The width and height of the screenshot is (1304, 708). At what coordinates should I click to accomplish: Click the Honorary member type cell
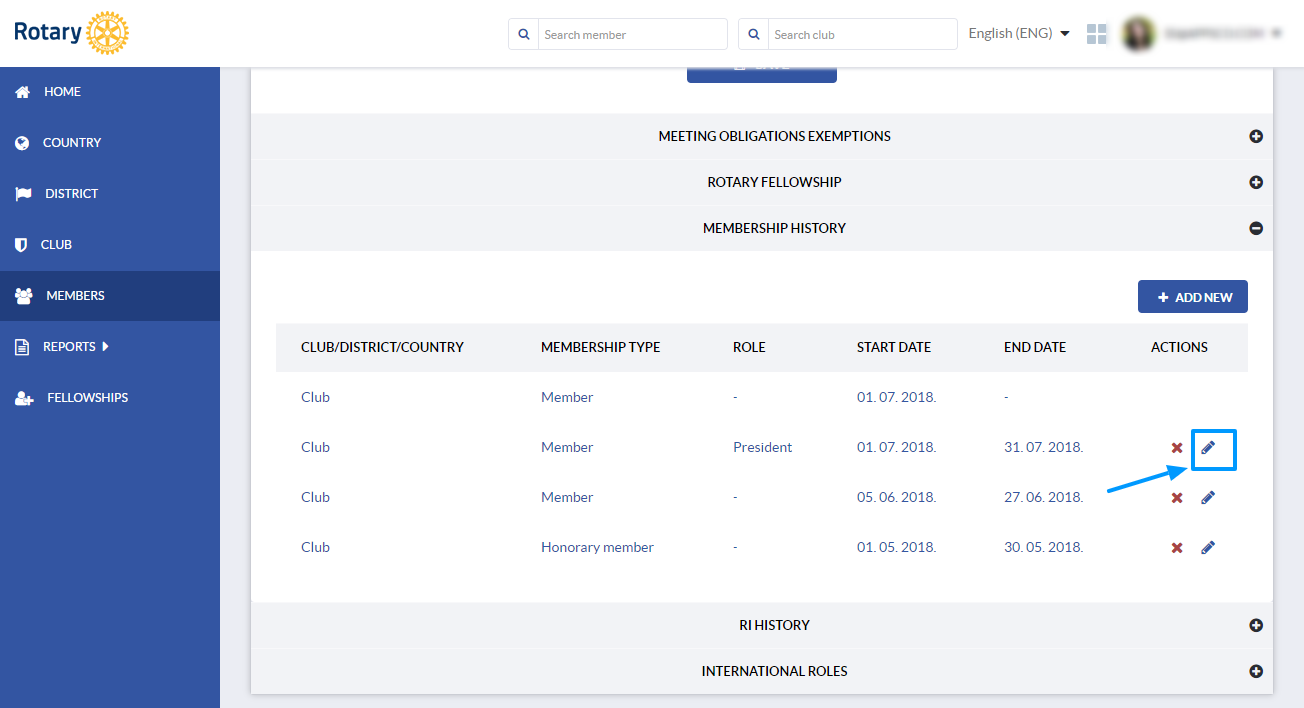click(598, 548)
